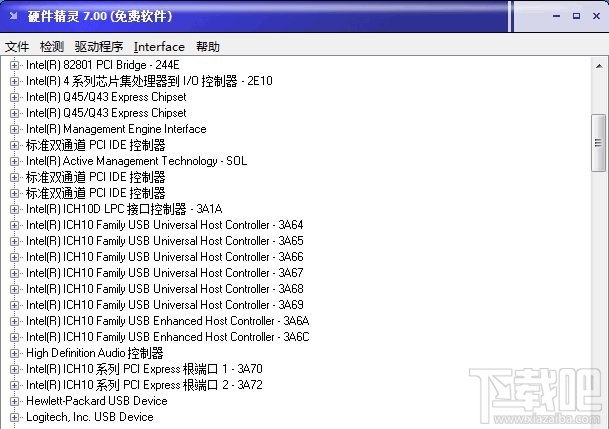Select Logitech, Inc. USB Device entry
Viewport: 609px width, 429px height.
[90, 417]
